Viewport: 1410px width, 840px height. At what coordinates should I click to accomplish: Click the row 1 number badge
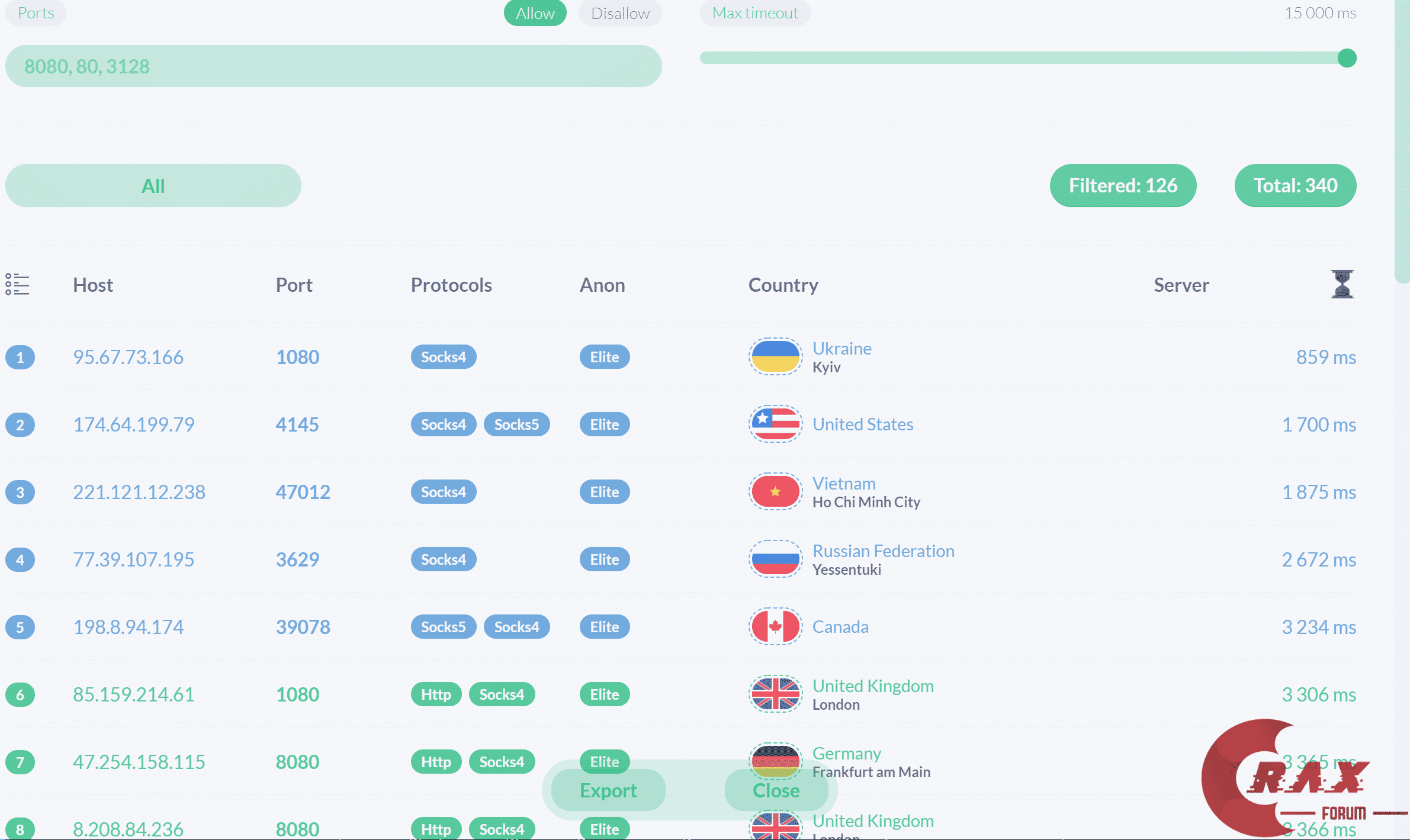20,358
